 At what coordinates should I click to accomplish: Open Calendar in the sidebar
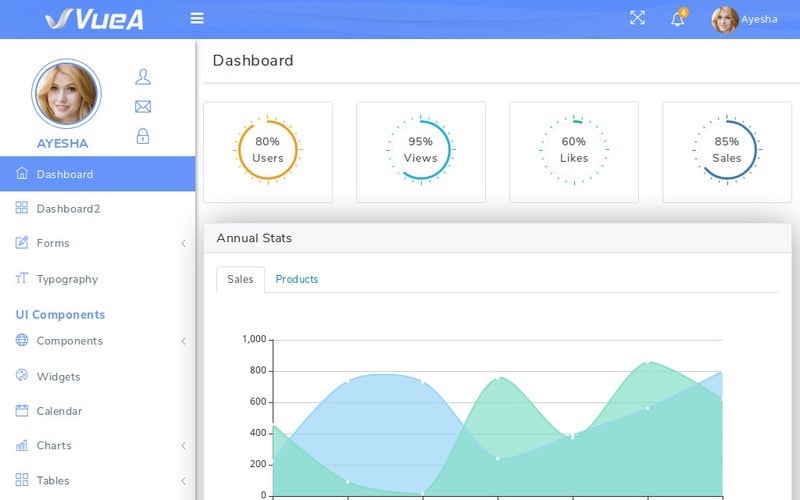[x=59, y=411]
